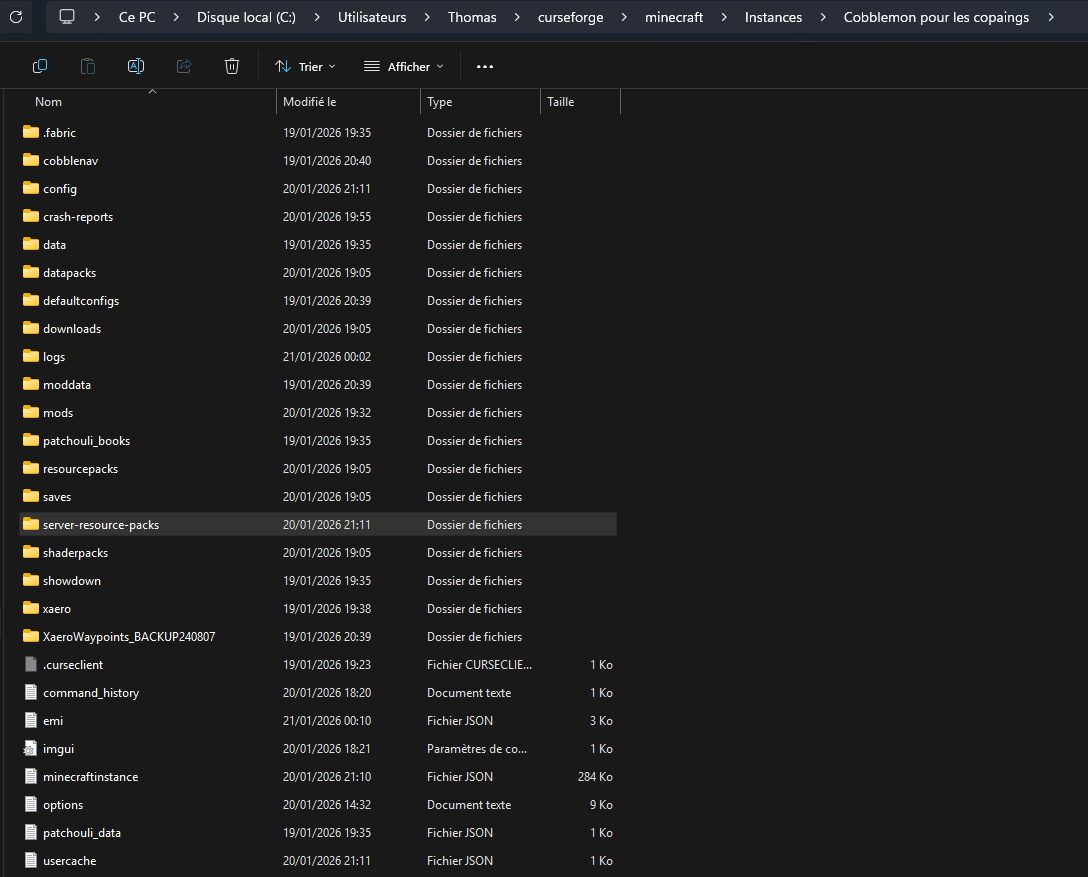
Task: Expand chevron after Utilisateurs breadcrumb
Action: pyautogui.click(x=427, y=17)
